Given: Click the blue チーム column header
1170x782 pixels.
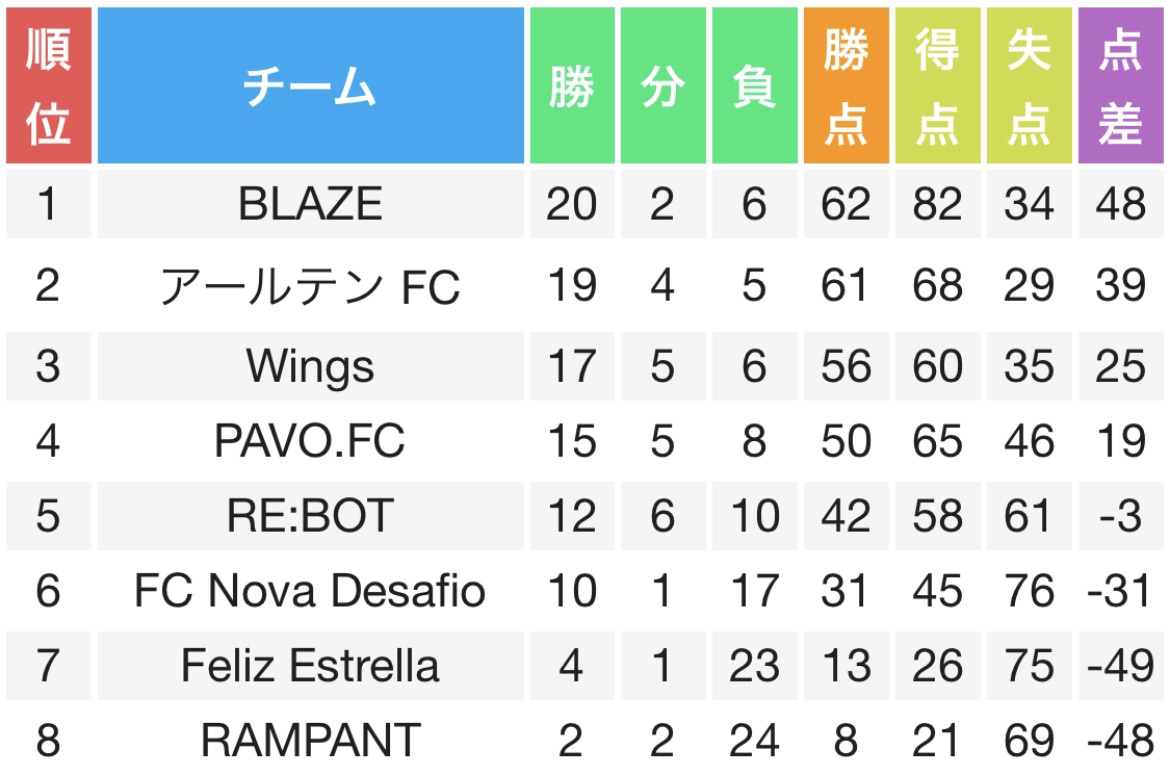Looking at the screenshot, I should click(x=310, y=86).
